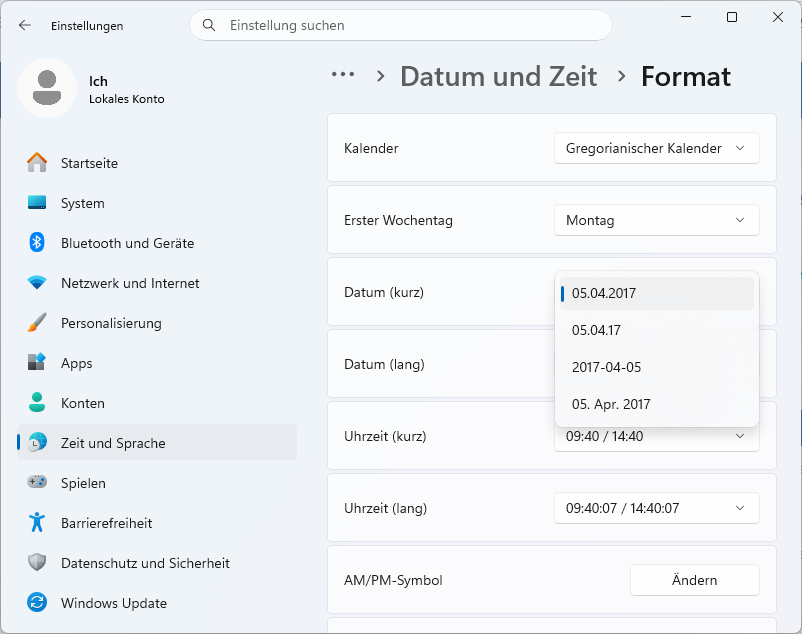Click the Einstellungen window title
Screen dimensions: 802x634
coord(87,26)
